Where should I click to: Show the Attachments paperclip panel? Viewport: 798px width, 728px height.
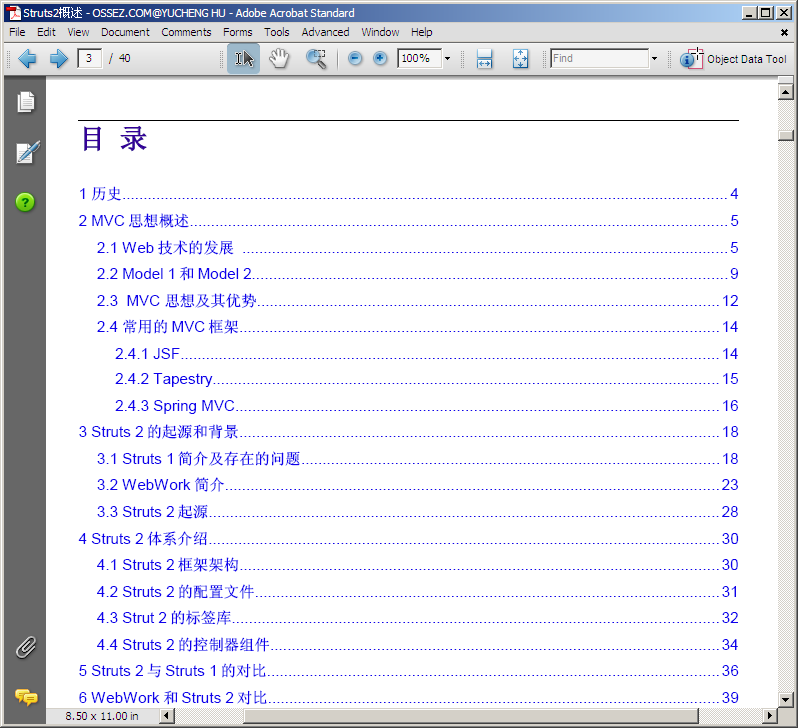[26, 647]
